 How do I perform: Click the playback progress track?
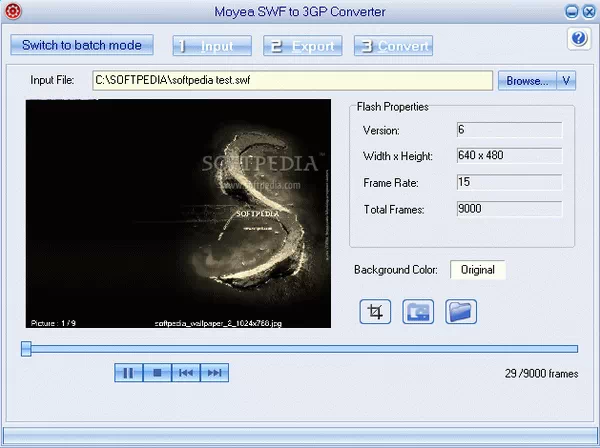pos(304,349)
